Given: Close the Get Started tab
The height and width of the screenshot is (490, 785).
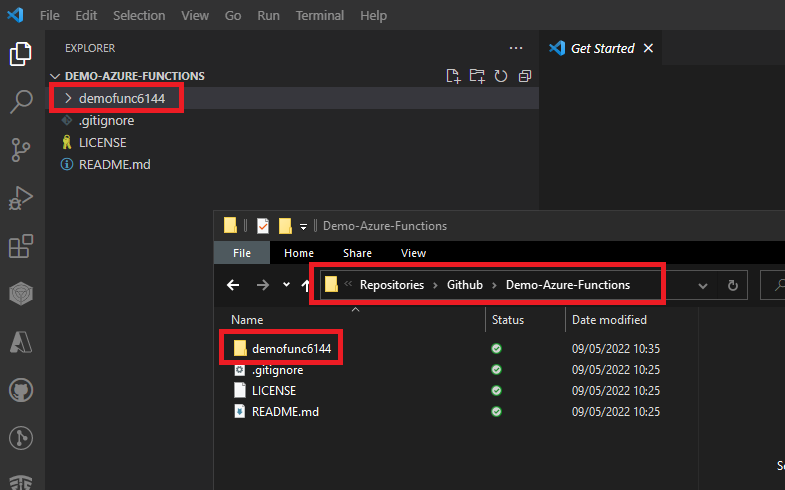Looking at the screenshot, I should coord(648,48).
